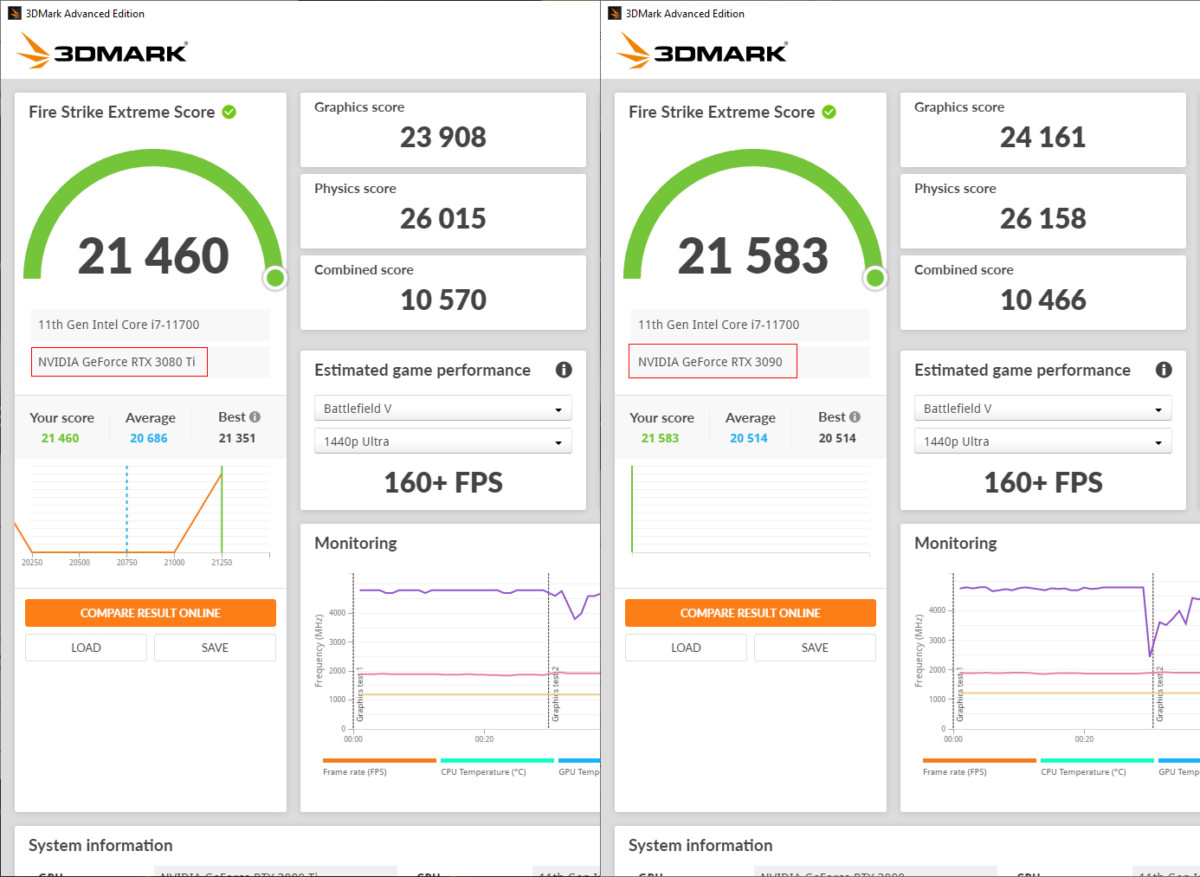Click green Your score marker in left distribution chart
The height and width of the screenshot is (877, 1200).
tap(222, 509)
